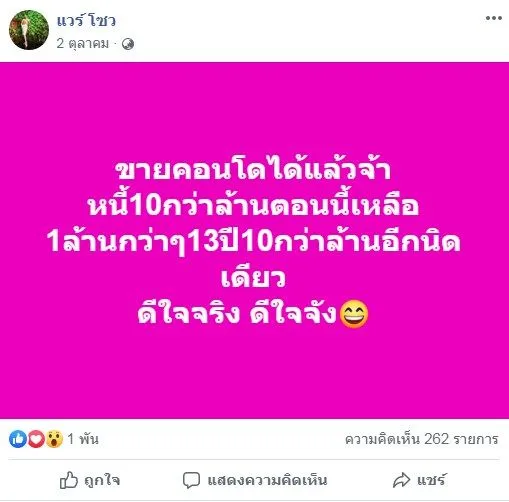
Task: Click the globe public privacy icon
Action: point(128,44)
